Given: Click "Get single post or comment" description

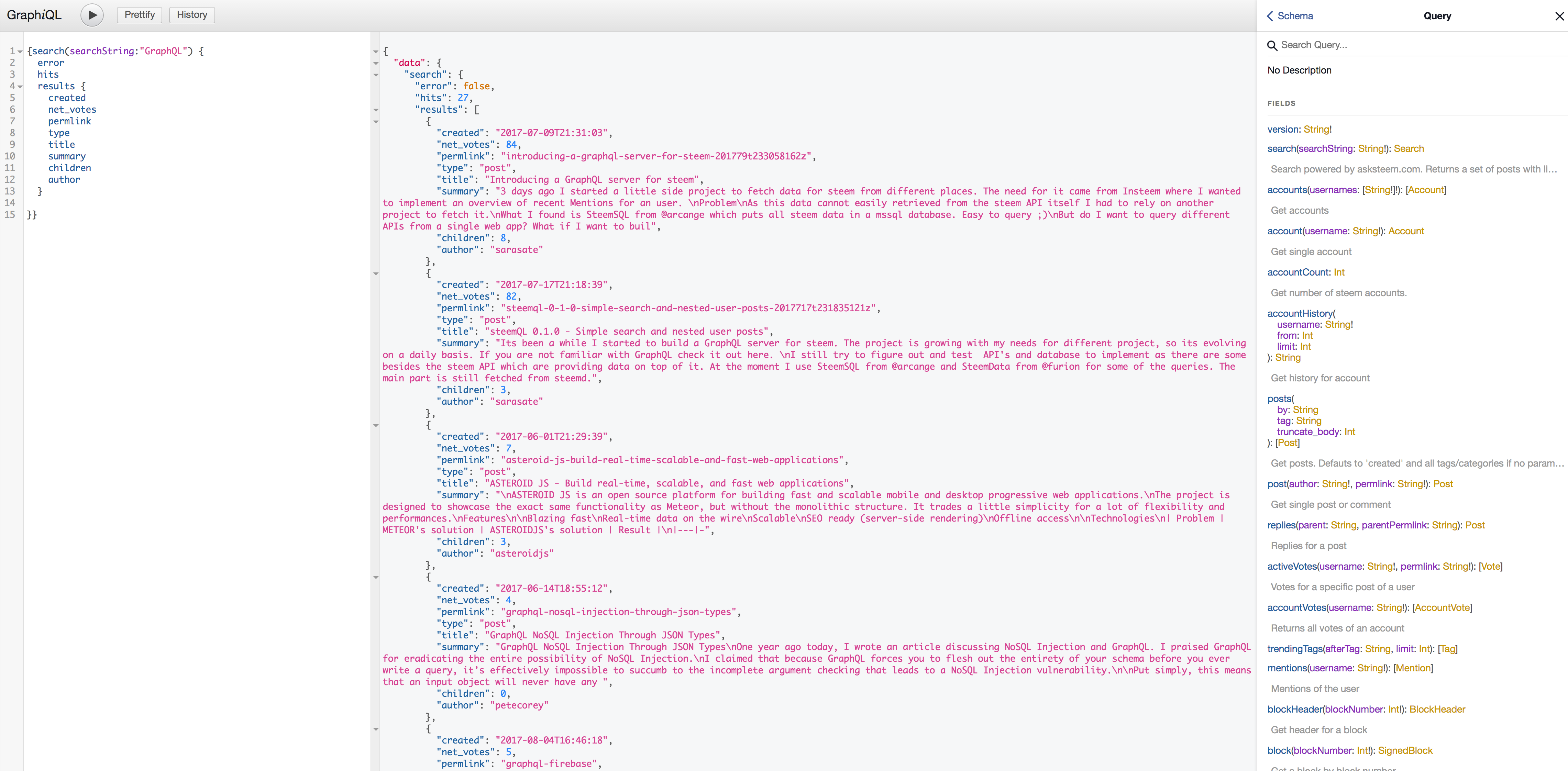Looking at the screenshot, I should click(x=1330, y=504).
